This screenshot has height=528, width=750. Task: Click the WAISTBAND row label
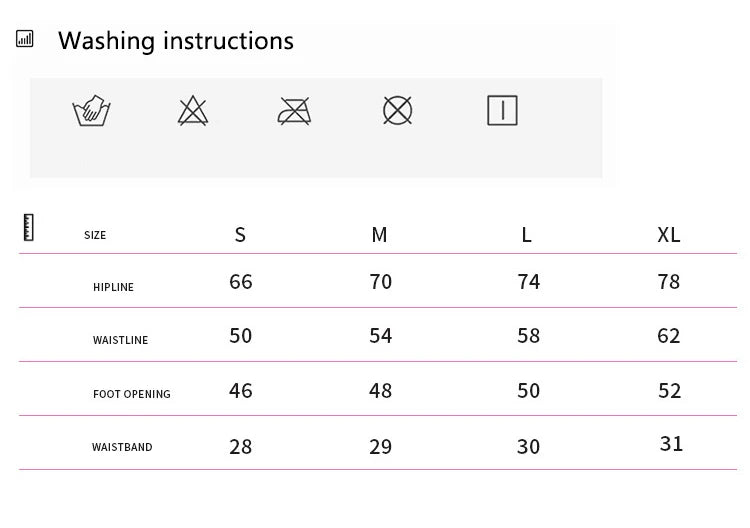[122, 448]
